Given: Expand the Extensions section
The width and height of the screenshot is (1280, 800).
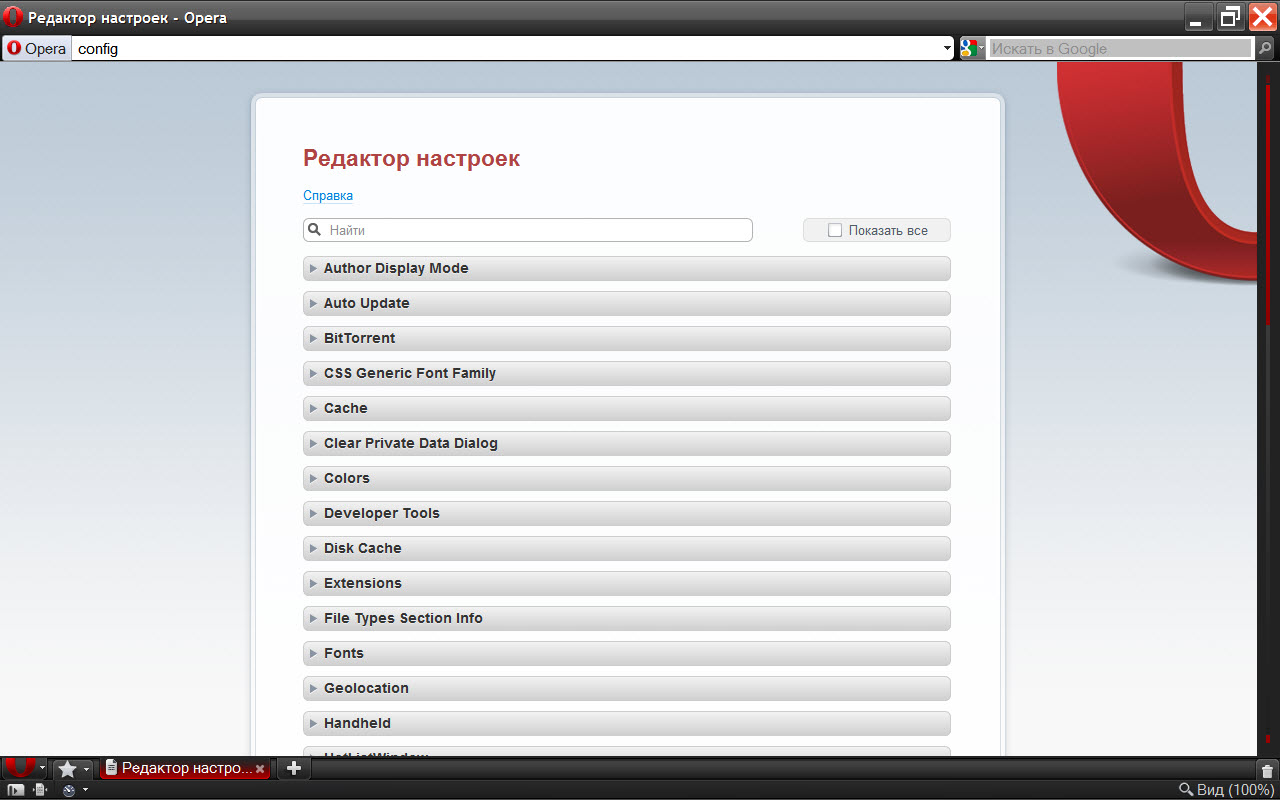Looking at the screenshot, I should 627,583.
